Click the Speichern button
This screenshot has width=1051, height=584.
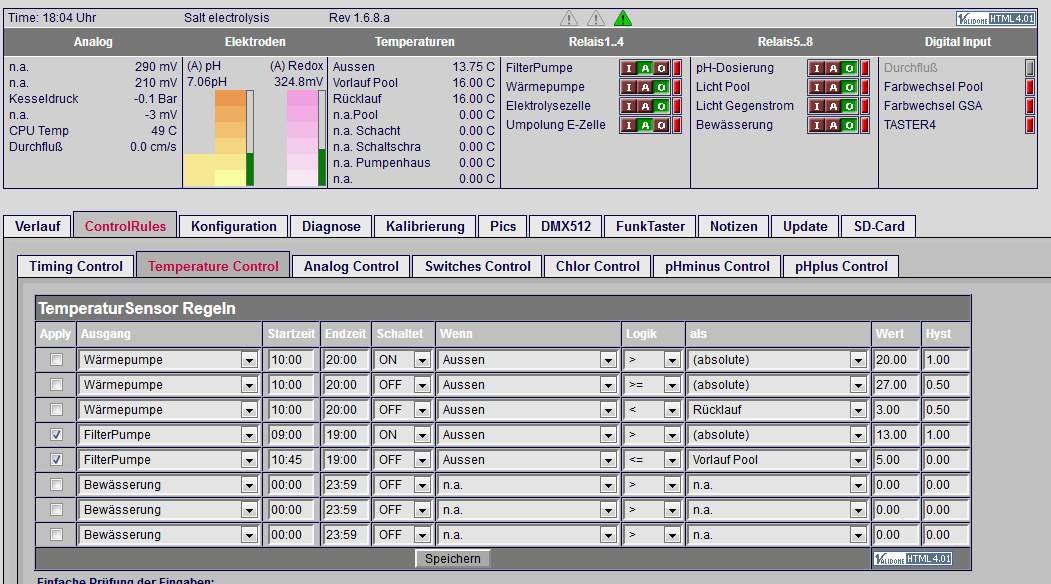452,559
